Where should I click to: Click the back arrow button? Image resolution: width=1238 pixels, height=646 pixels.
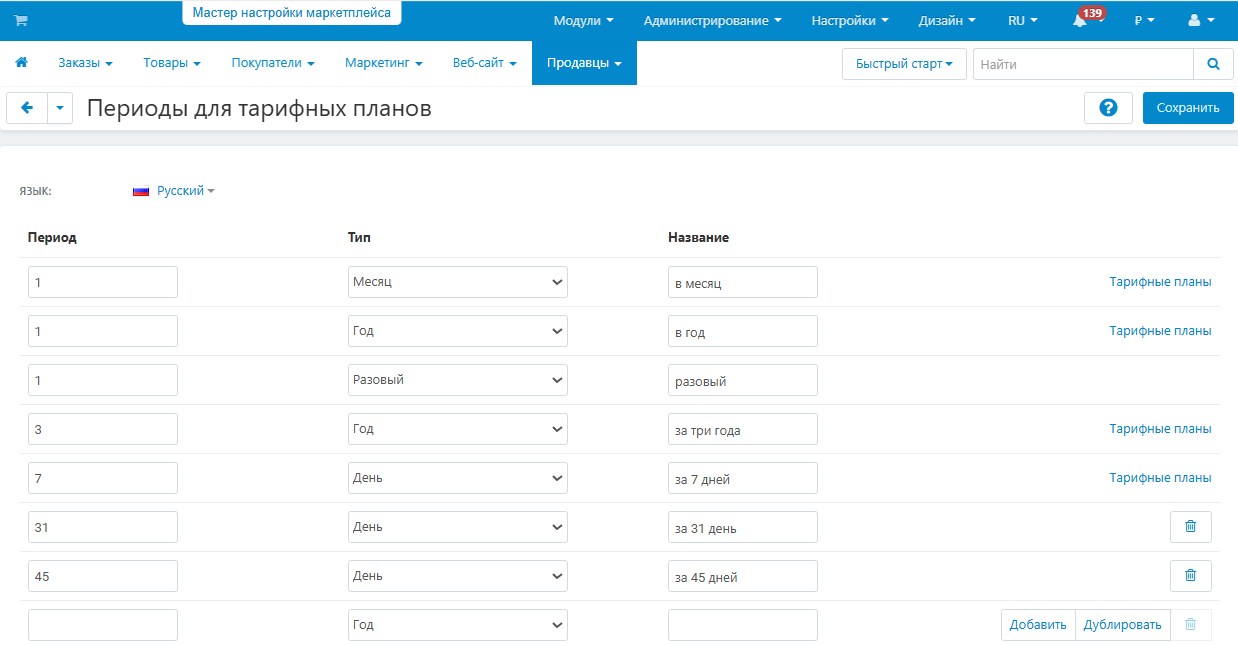point(27,108)
